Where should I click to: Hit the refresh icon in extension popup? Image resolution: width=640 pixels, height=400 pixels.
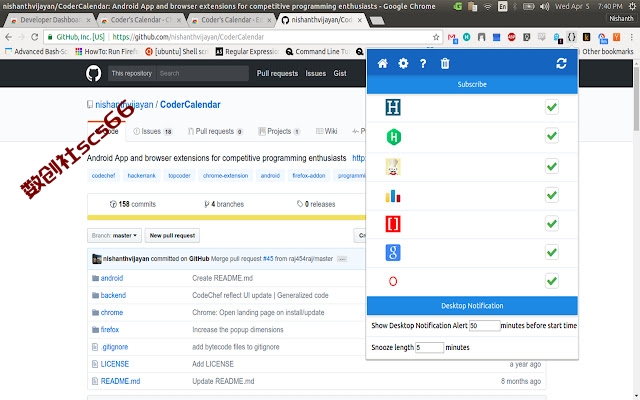561,63
